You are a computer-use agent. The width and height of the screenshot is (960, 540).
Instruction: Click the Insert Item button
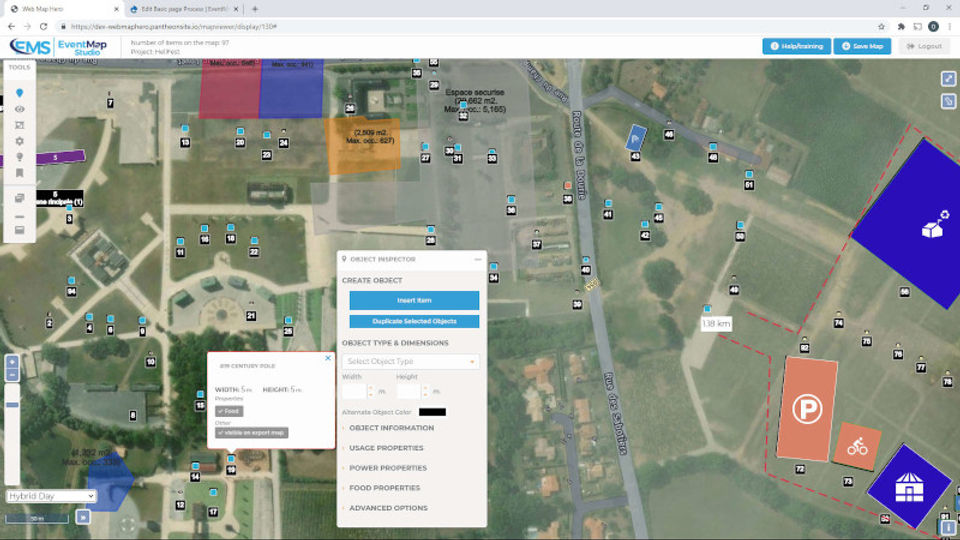click(x=414, y=301)
